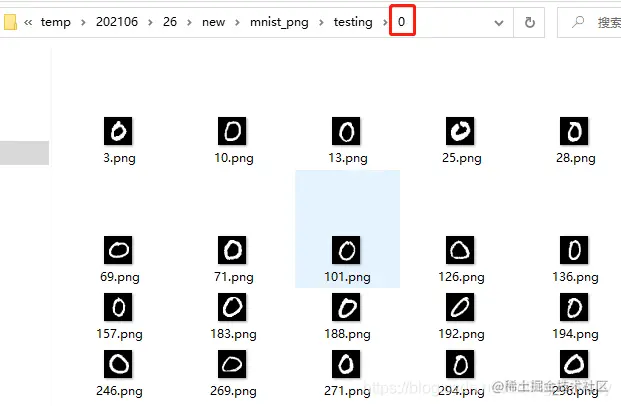Viewport: 621px width, 406px height.
Task: Show hidden path levels via double chevron
Action: point(28,22)
